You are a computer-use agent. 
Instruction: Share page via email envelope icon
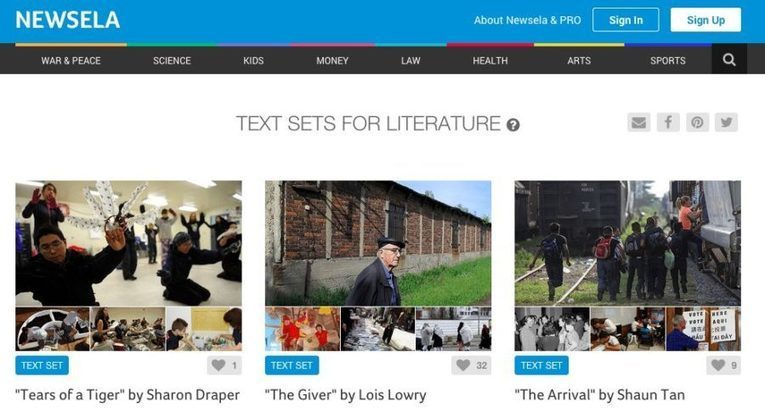tap(639, 122)
